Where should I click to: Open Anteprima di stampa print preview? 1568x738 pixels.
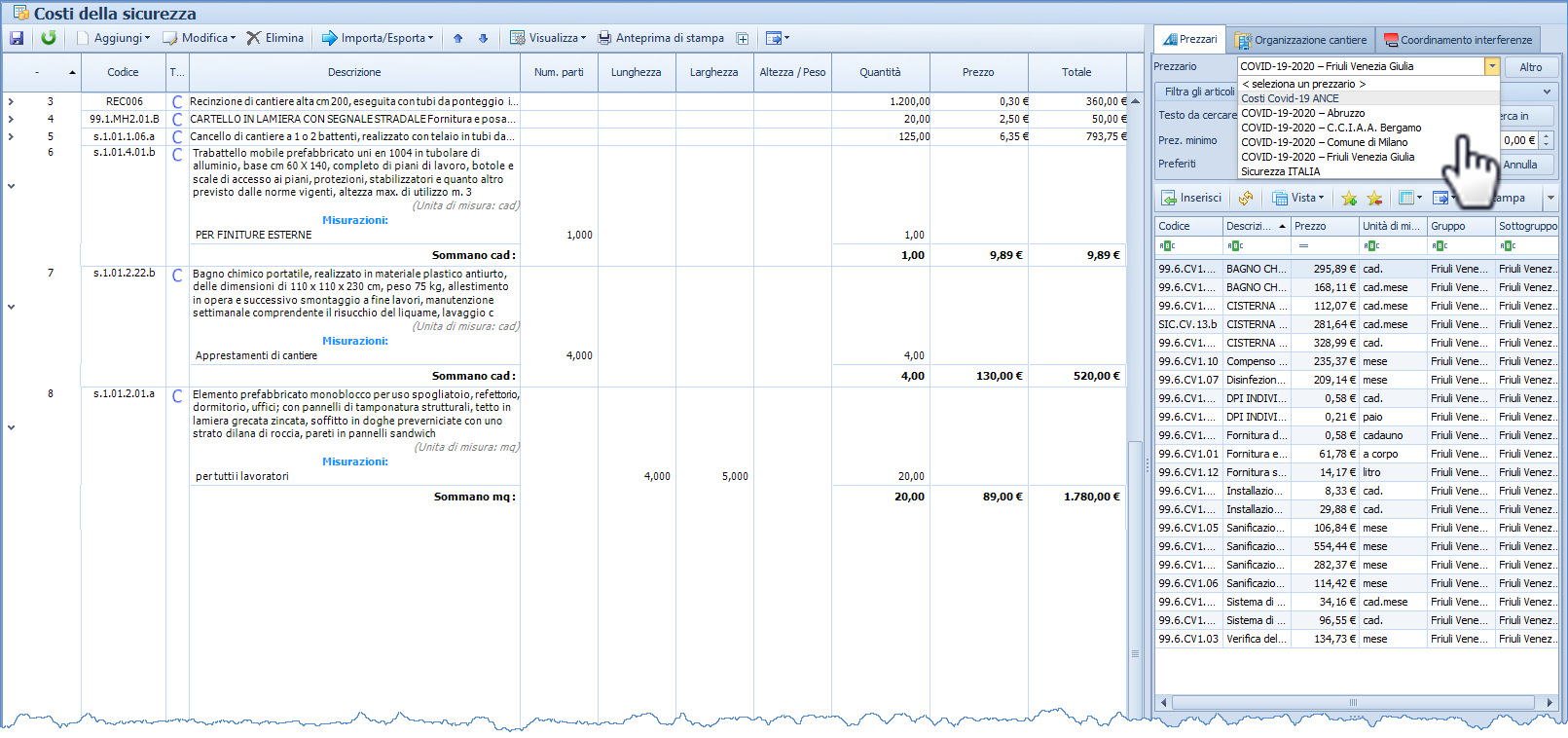pos(661,38)
